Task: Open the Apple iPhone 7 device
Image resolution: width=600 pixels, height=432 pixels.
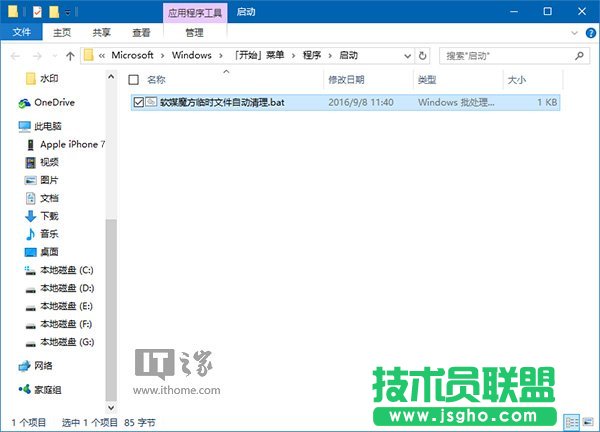Action: [x=70, y=144]
